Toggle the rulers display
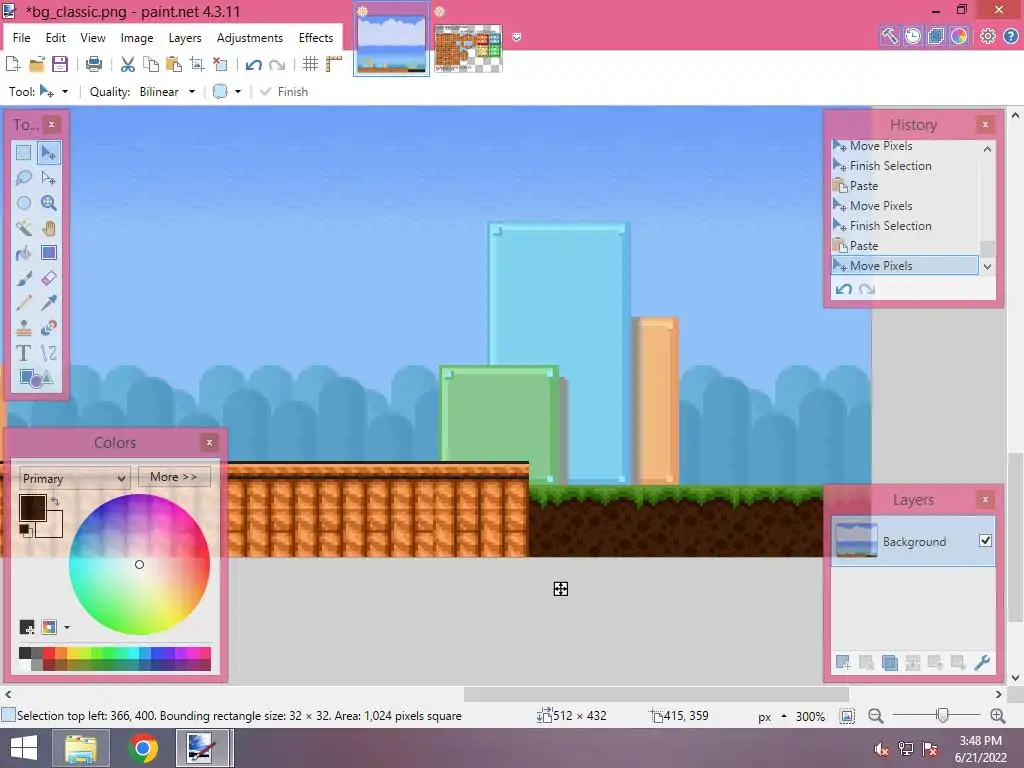1024x768 pixels. click(x=334, y=64)
